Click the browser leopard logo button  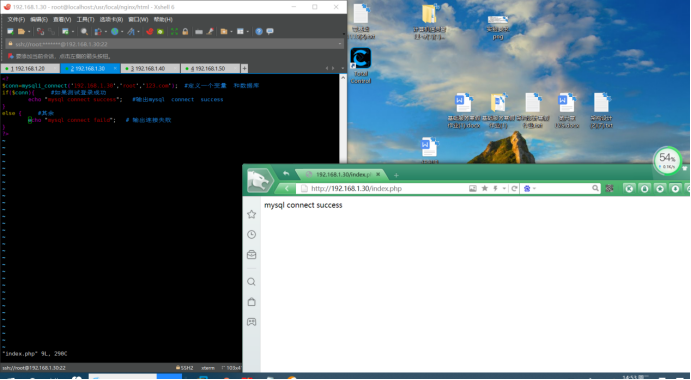click(259, 180)
